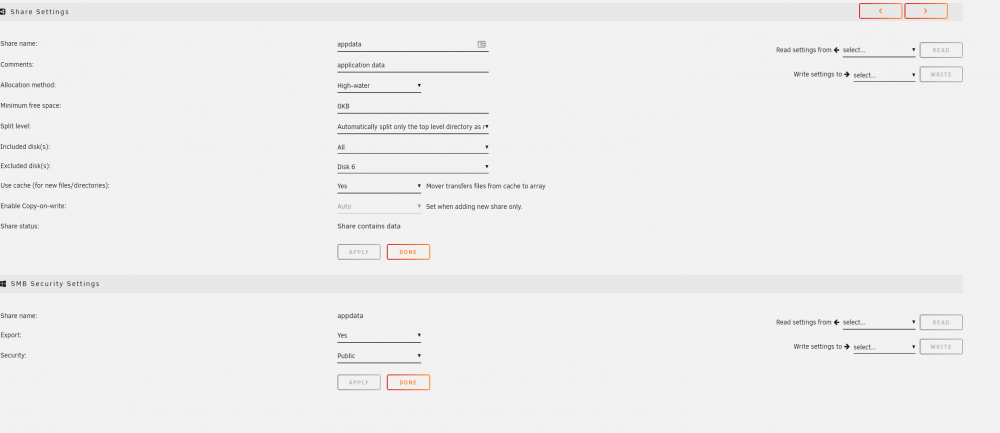Click the 'Use cache (for new files/directories)' label
The image size is (1000, 433).
(55, 186)
